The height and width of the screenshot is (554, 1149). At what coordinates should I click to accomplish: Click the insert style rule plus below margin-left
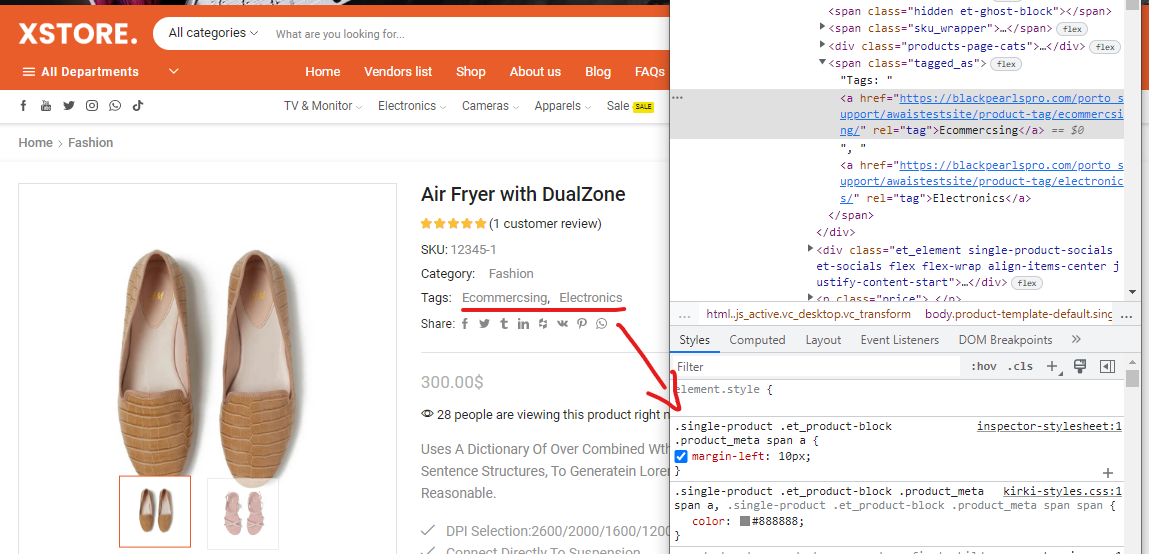(x=1108, y=473)
